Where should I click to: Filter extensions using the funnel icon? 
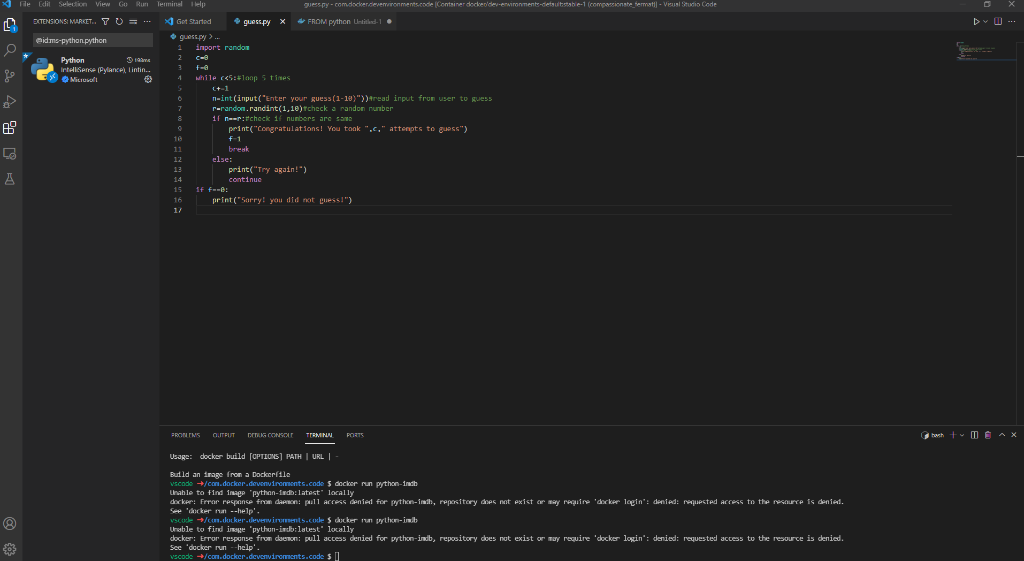[x=106, y=21]
